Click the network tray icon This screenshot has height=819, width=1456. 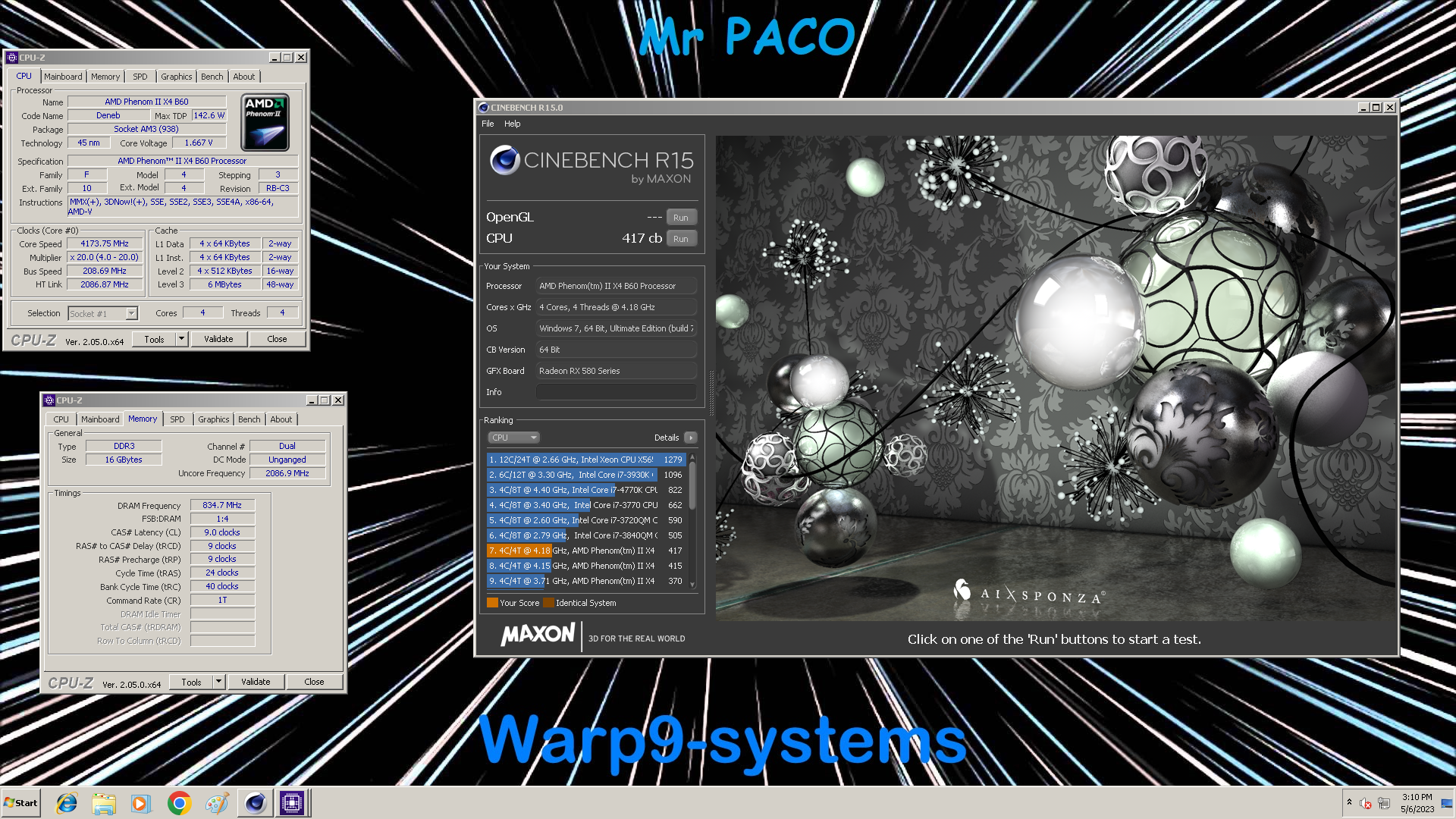[1384, 803]
